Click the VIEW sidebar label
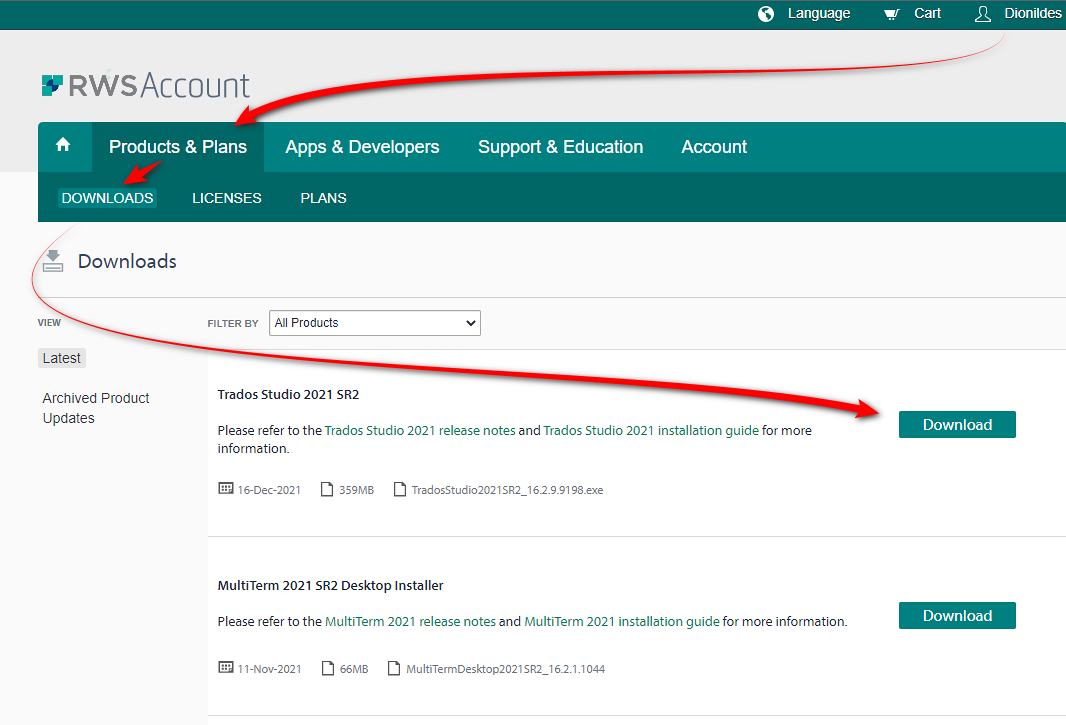 pos(49,322)
